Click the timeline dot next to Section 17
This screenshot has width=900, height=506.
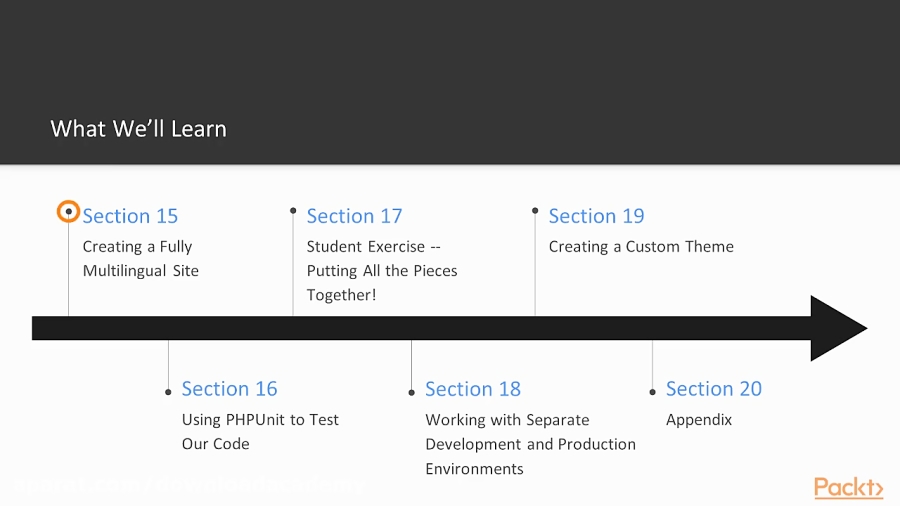tap(293, 211)
